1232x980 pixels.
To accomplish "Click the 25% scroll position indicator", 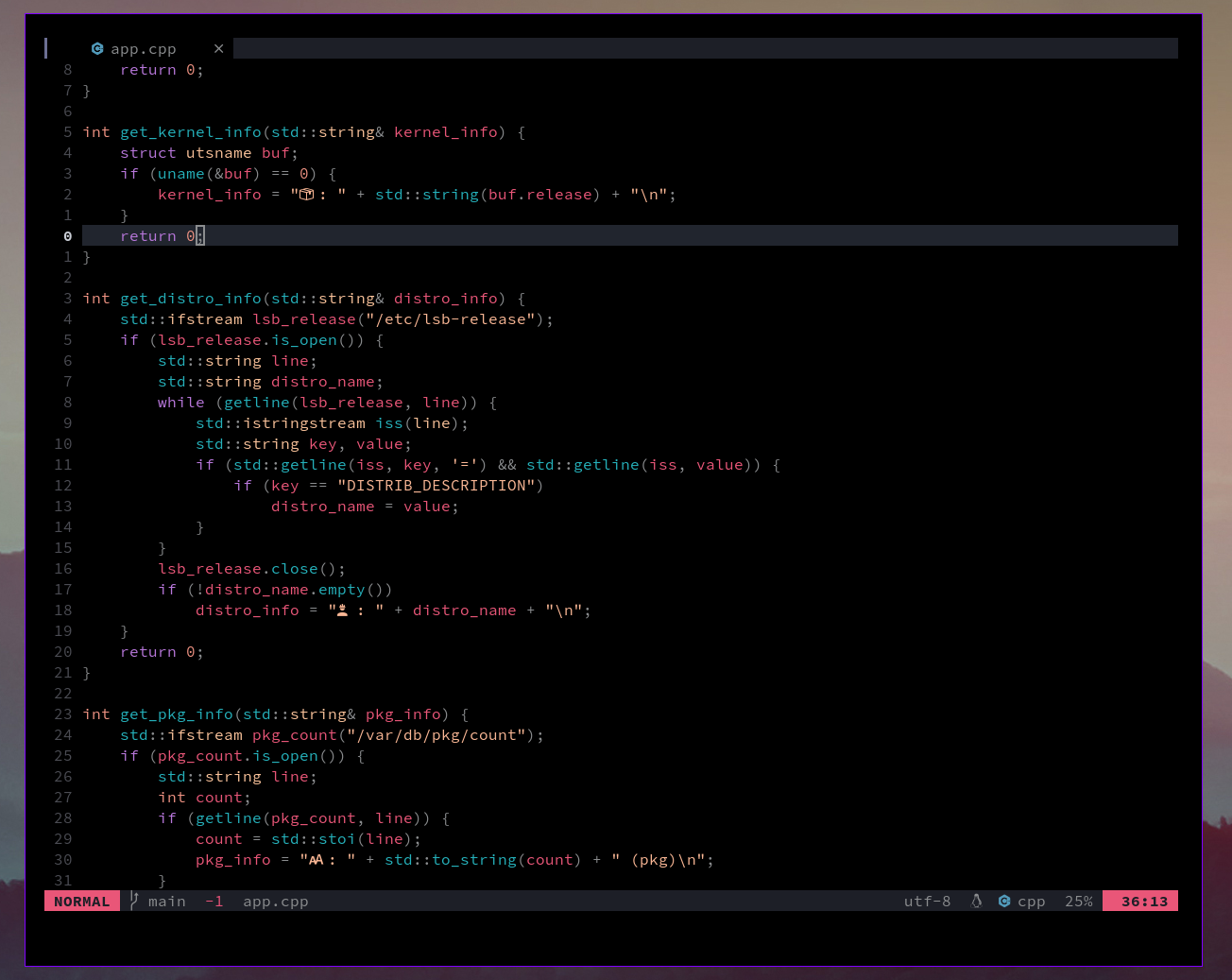I will [1079, 902].
